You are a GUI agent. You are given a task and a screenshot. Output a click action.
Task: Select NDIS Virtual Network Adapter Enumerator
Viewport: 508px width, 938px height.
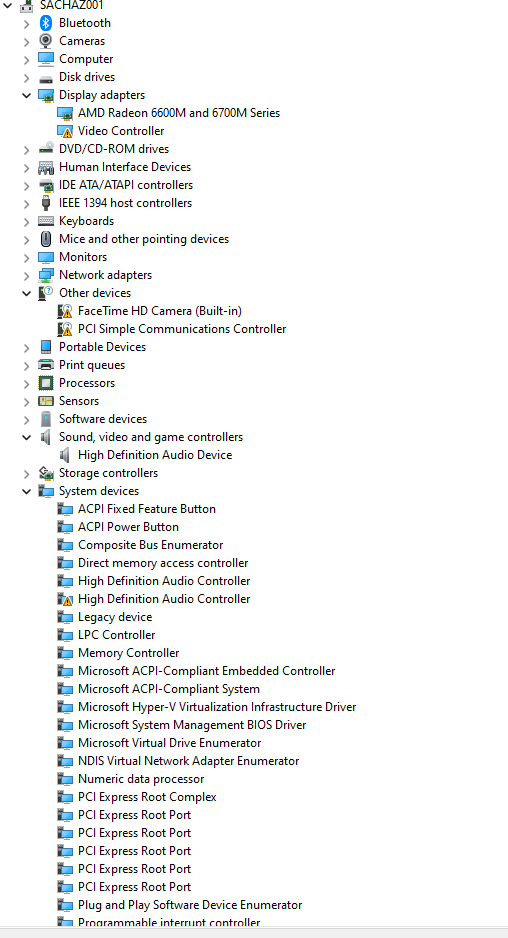tap(188, 761)
